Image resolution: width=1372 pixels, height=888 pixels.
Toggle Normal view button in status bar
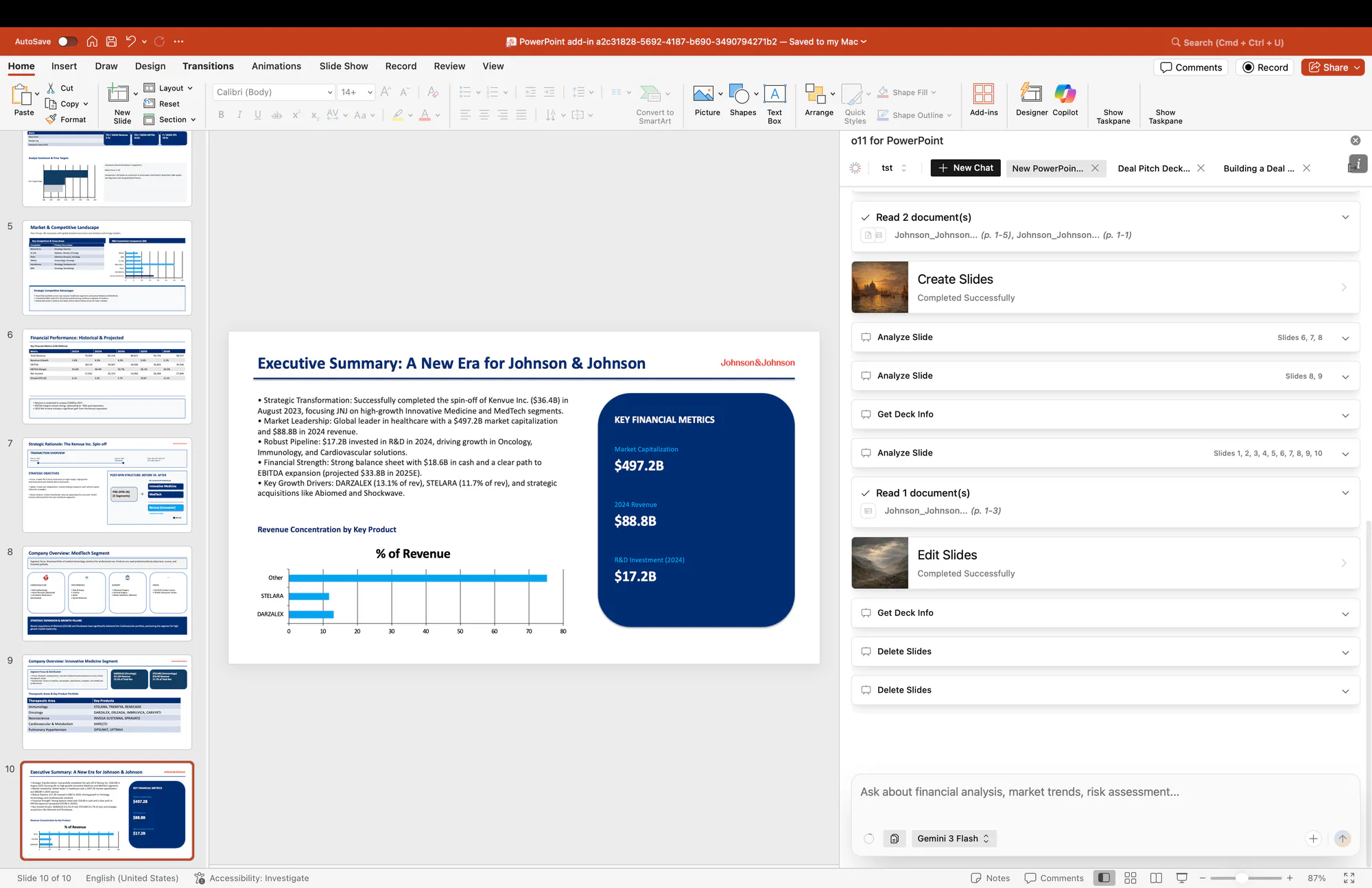tap(1104, 878)
